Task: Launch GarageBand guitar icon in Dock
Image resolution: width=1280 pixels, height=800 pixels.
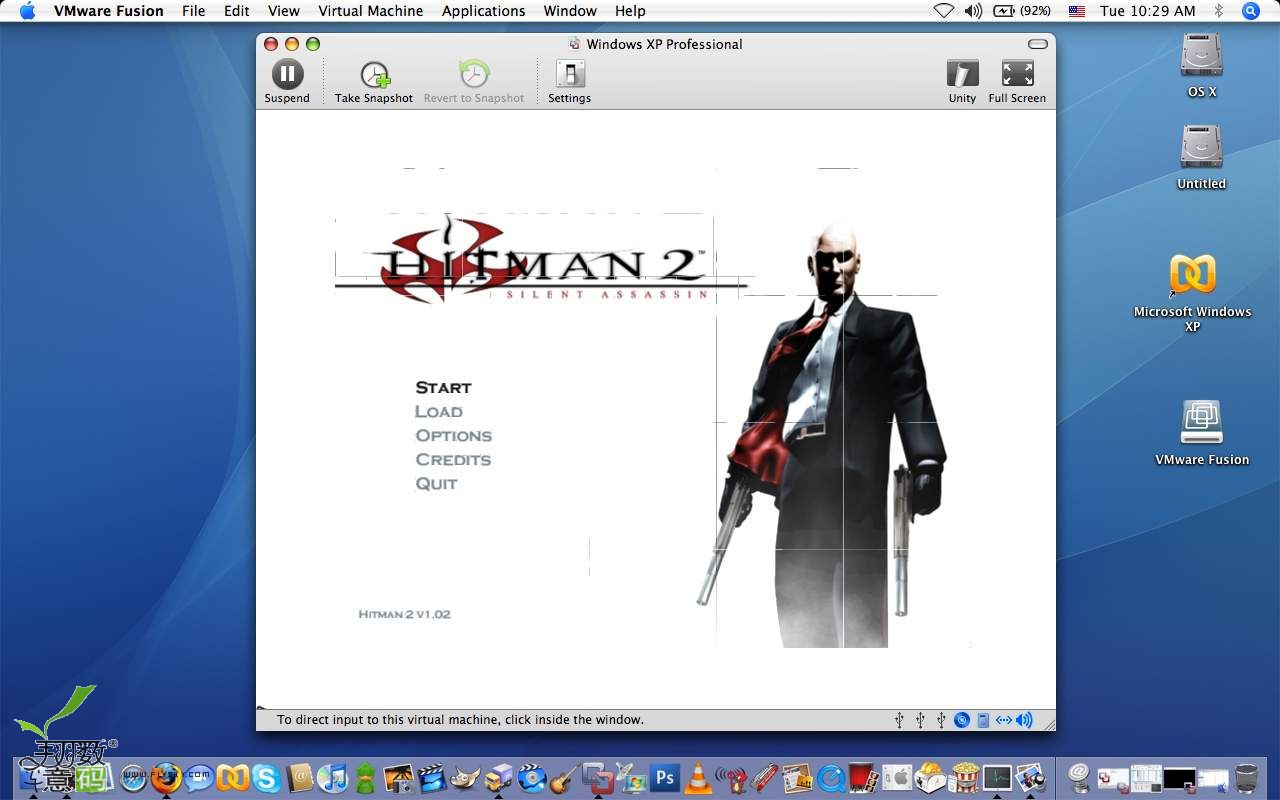Action: tap(564, 777)
